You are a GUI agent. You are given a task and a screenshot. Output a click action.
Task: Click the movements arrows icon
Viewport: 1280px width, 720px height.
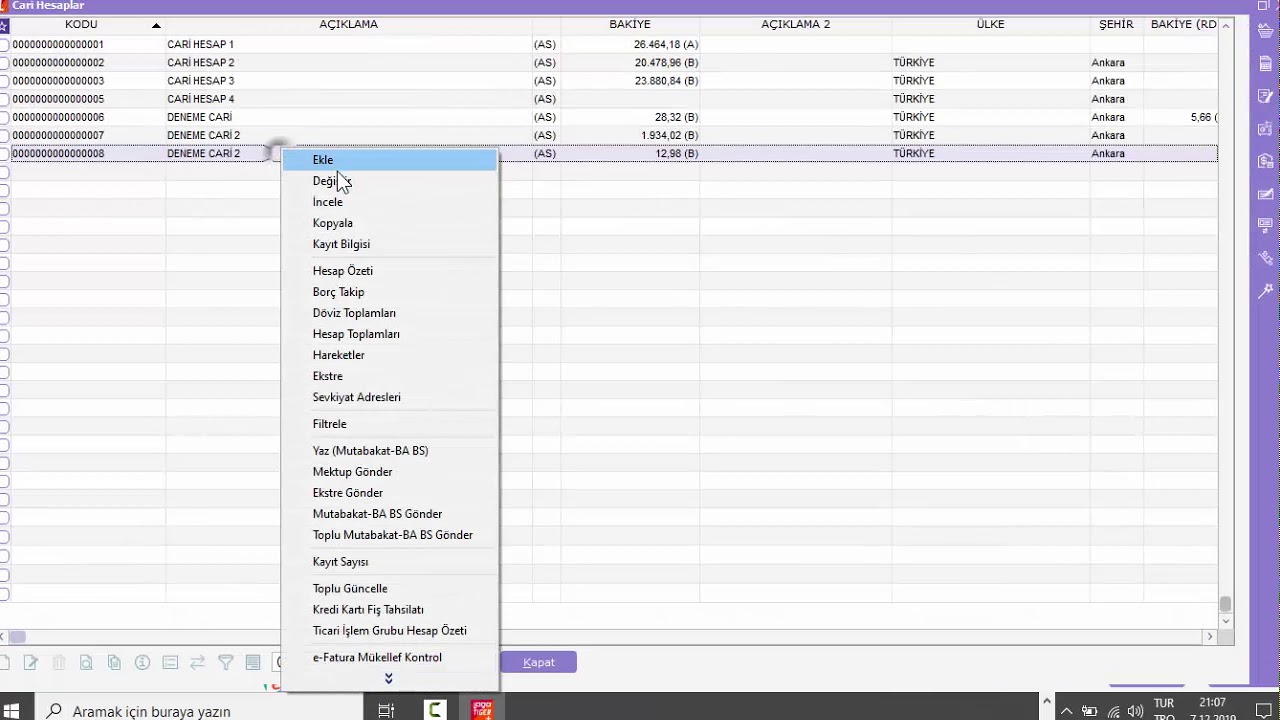pos(198,662)
